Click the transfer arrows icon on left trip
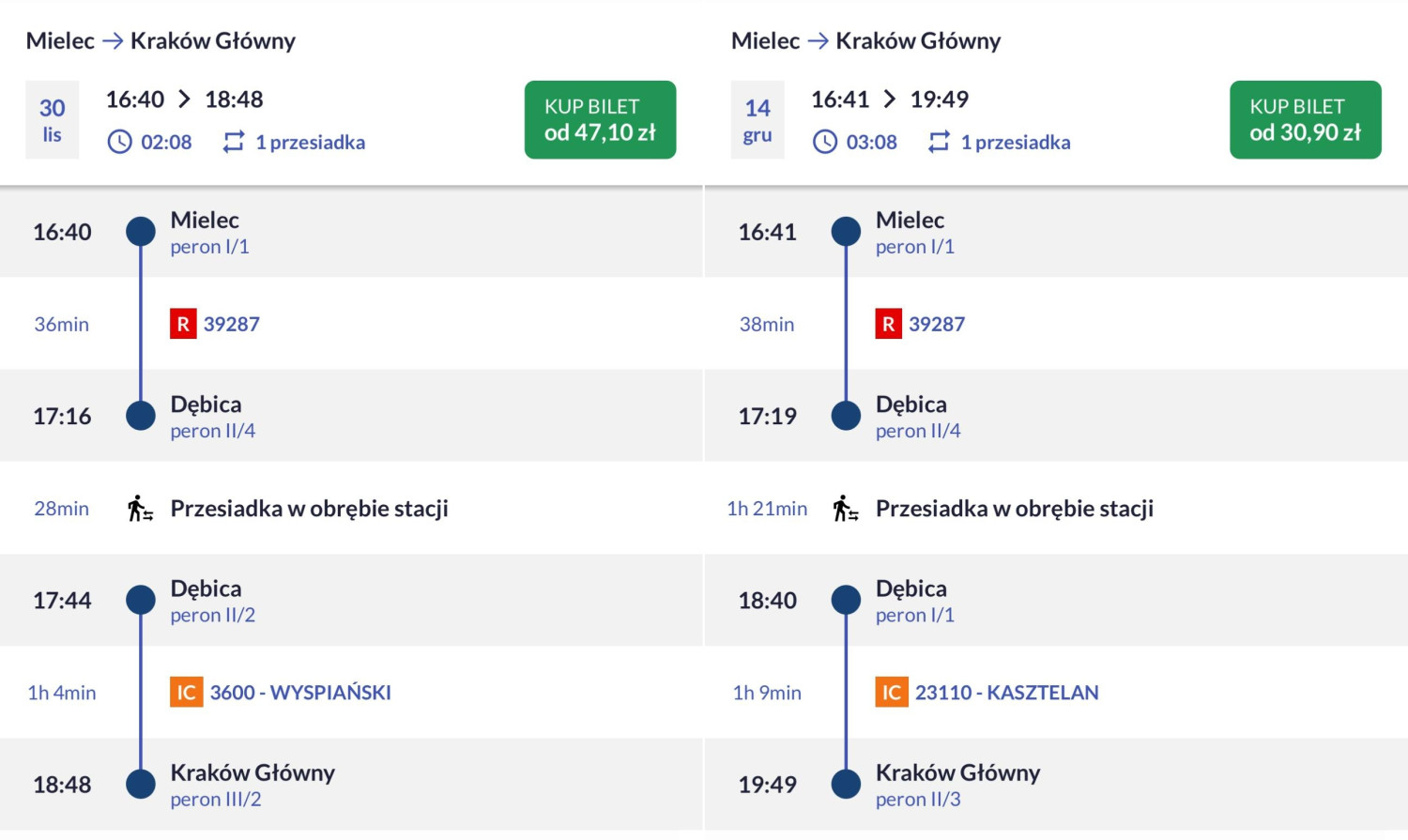 (234, 142)
